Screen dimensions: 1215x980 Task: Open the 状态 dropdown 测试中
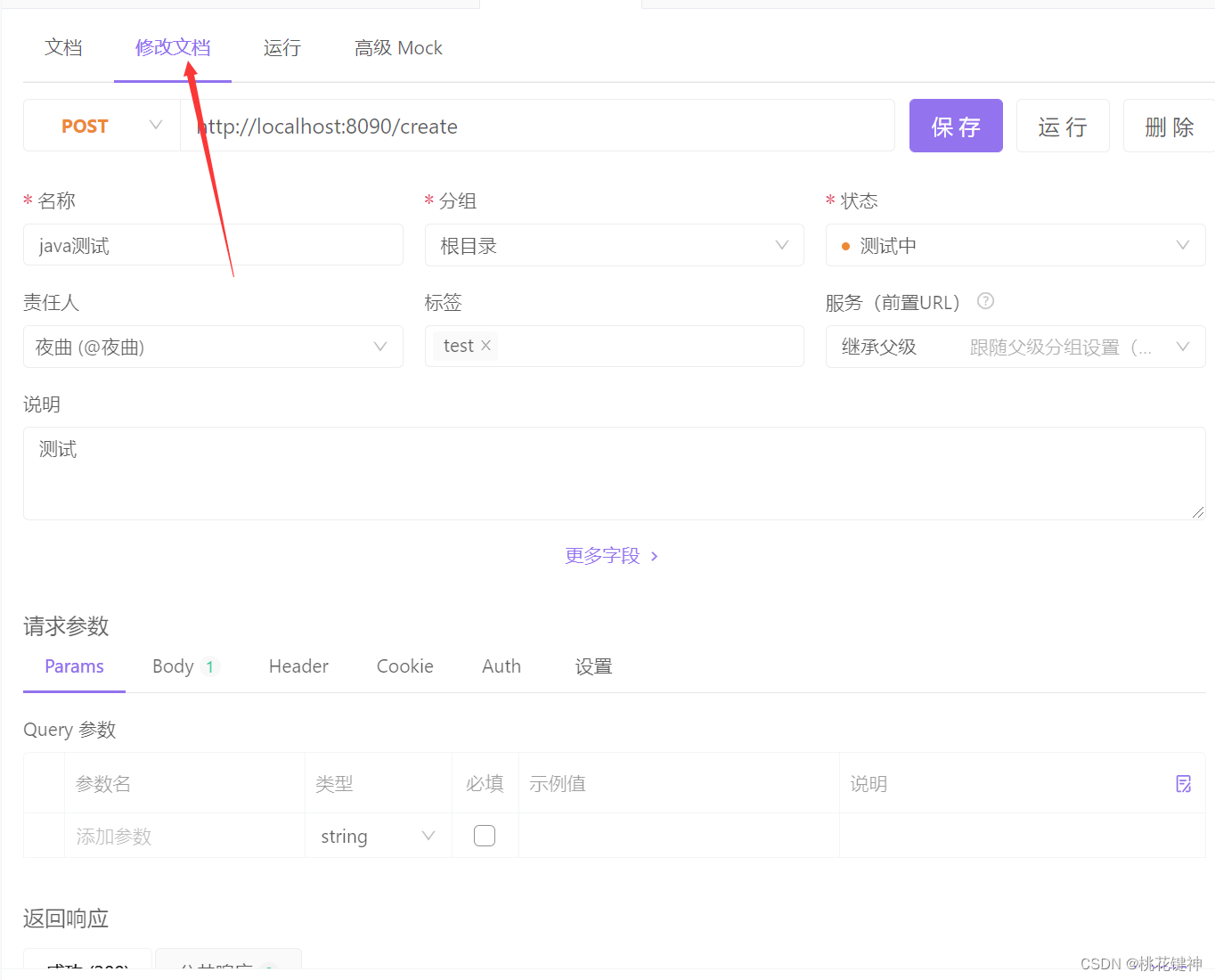coord(1015,245)
